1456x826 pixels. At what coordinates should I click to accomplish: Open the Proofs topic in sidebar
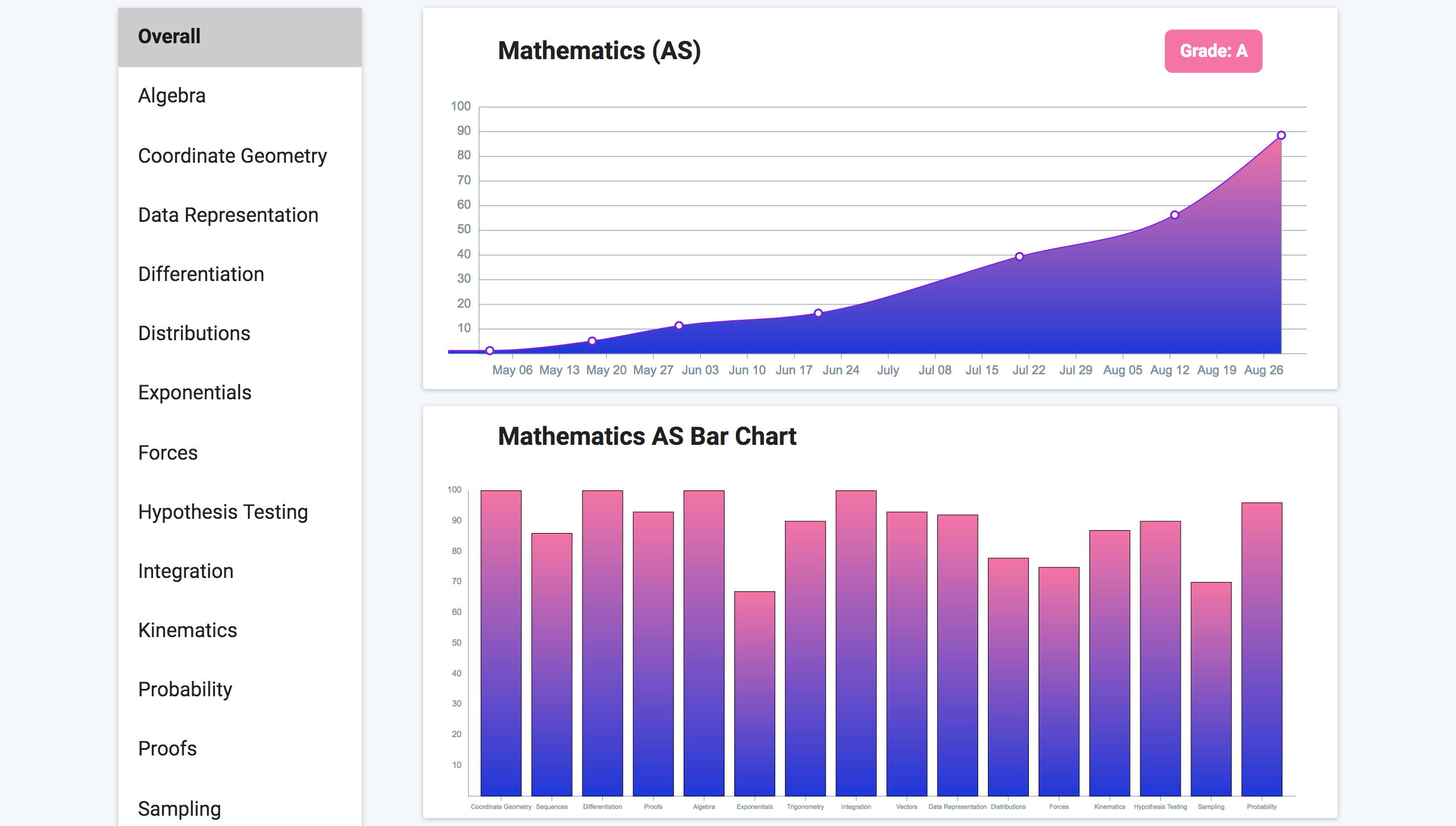click(167, 749)
